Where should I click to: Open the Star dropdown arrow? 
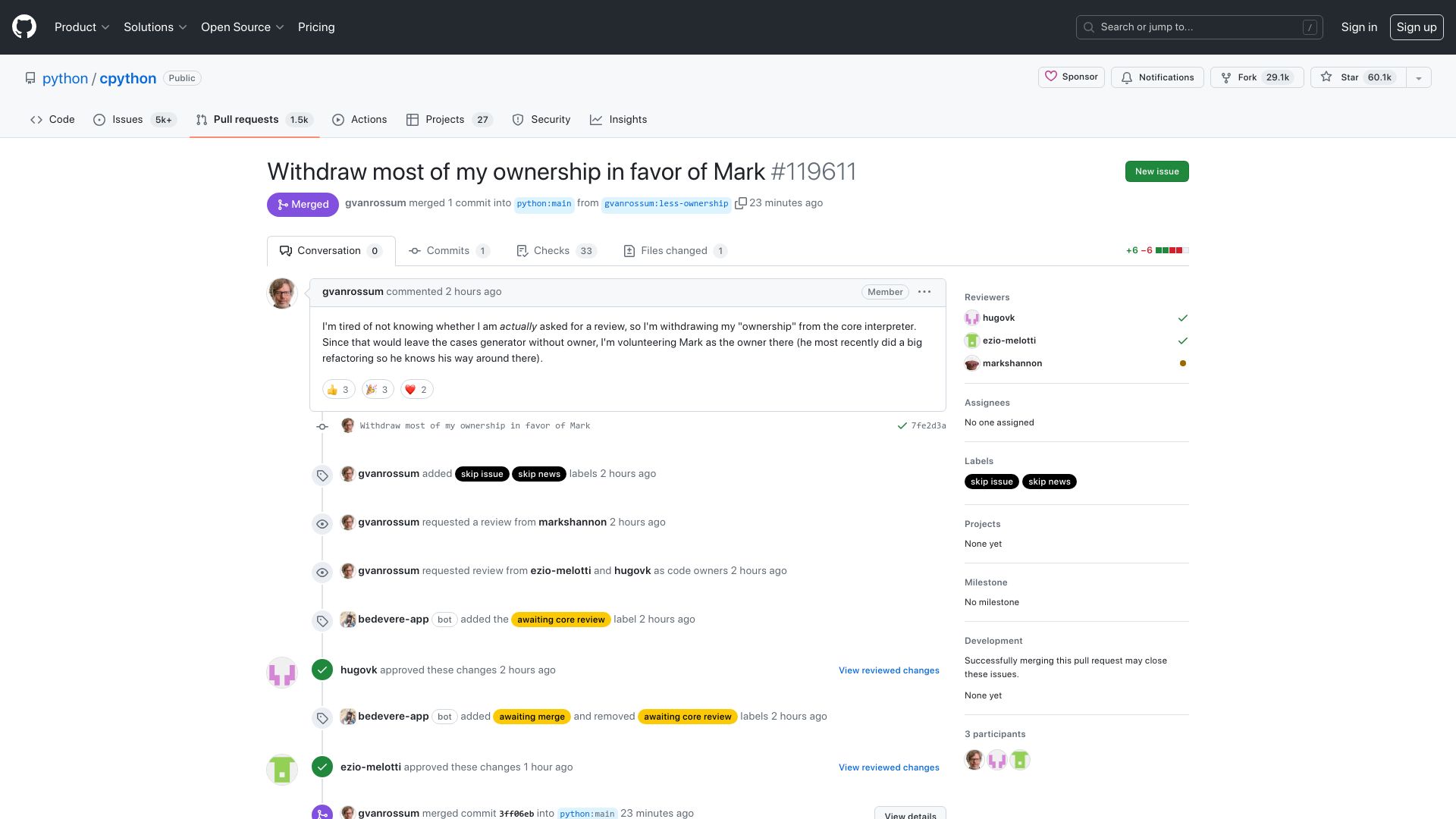point(1419,77)
